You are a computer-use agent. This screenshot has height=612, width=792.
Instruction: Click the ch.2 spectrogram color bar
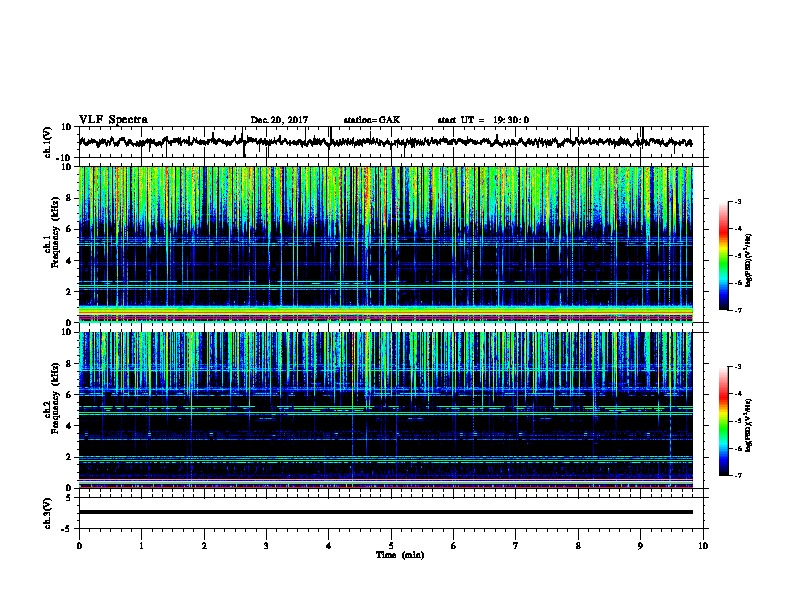[723, 421]
